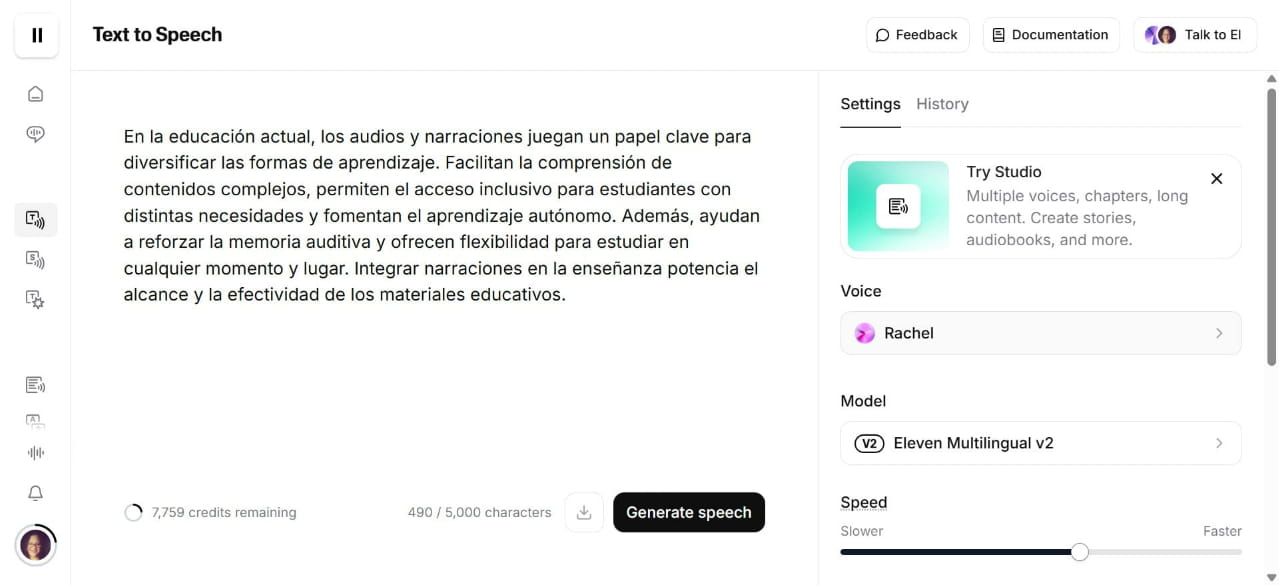Download audio using the download icon
1280x585 pixels.
(x=584, y=512)
